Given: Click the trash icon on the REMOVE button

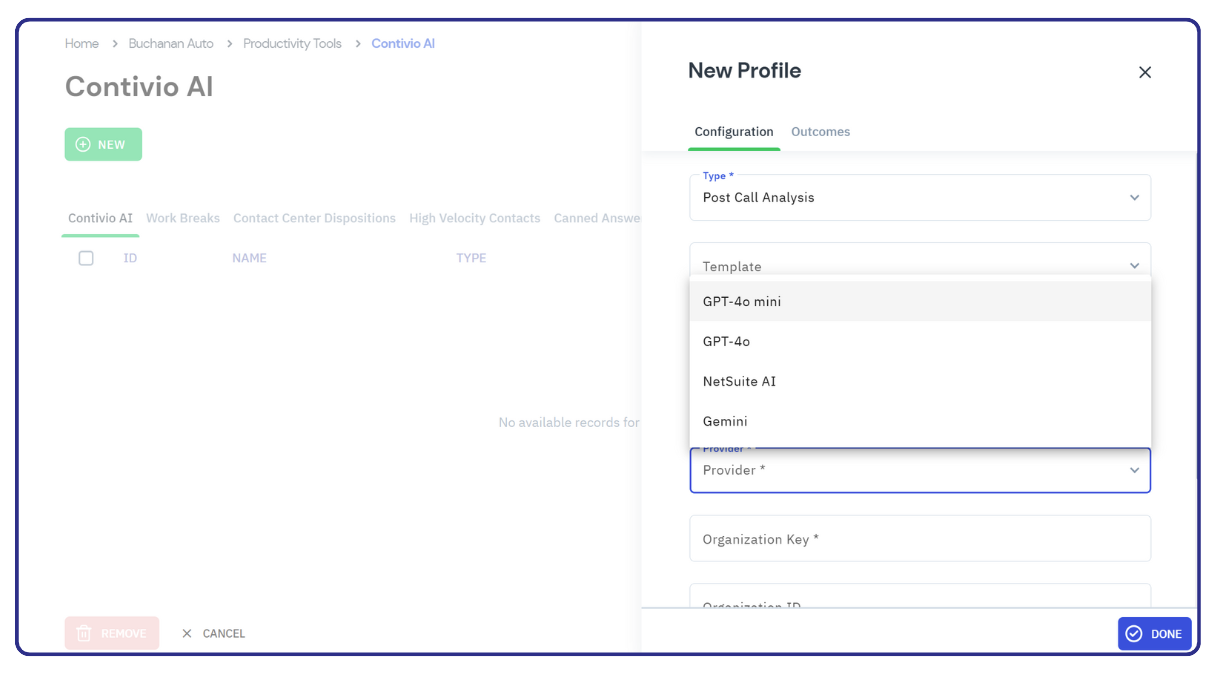Looking at the screenshot, I should click(84, 633).
